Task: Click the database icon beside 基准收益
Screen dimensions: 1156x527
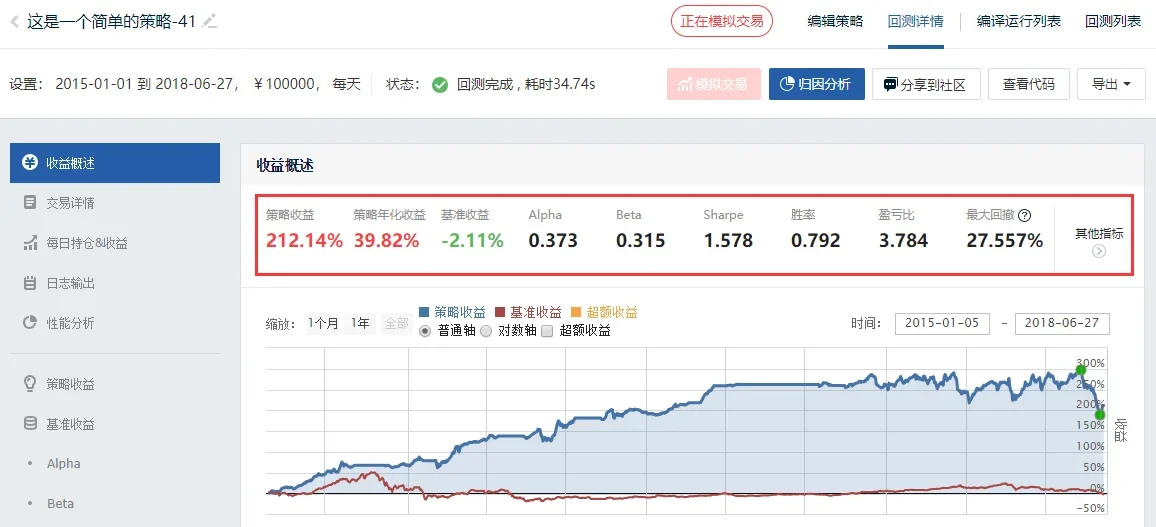Action: (x=29, y=424)
